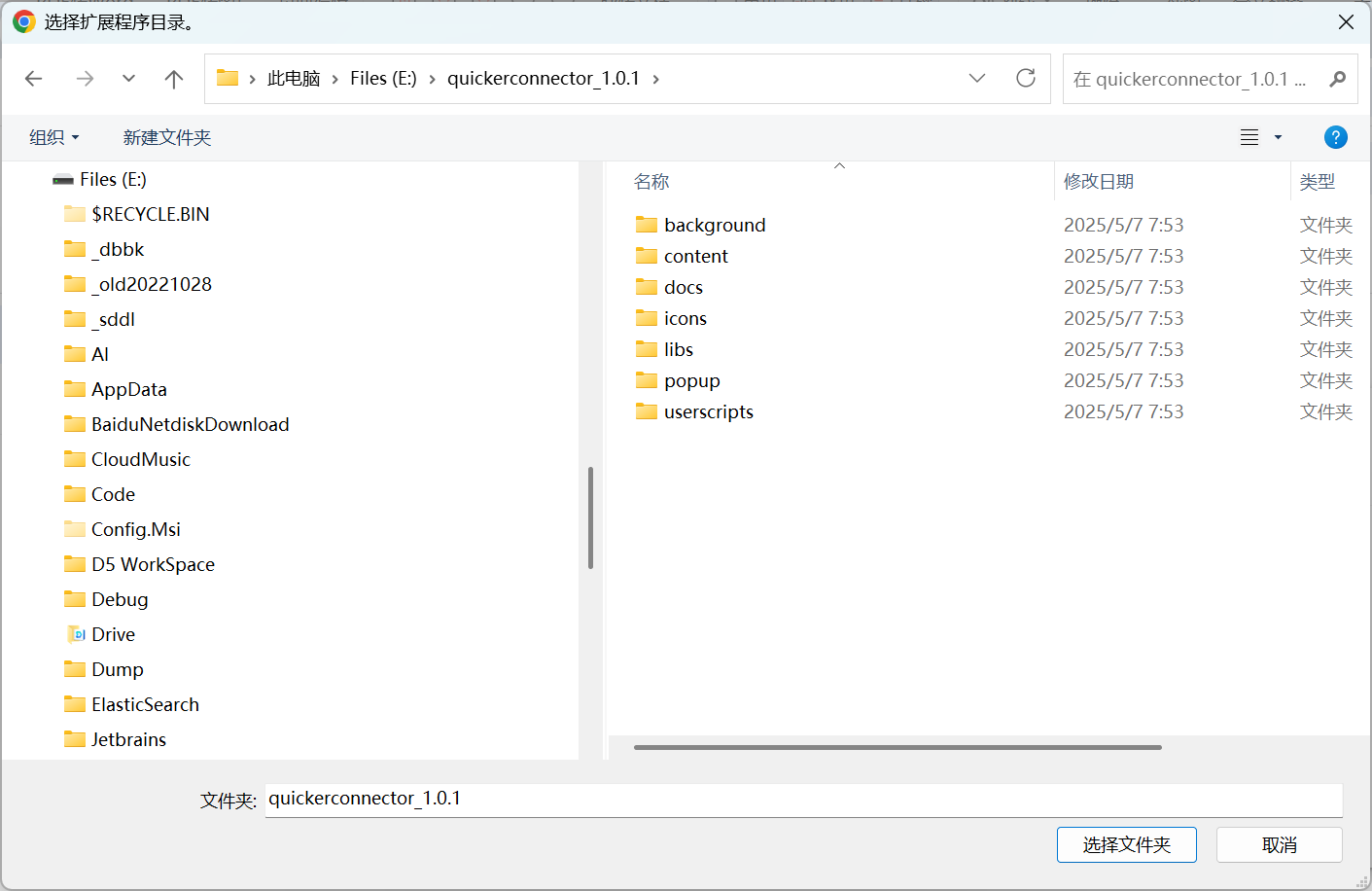Refresh the current folder view
The width and height of the screenshot is (1372, 891).
(x=1026, y=78)
